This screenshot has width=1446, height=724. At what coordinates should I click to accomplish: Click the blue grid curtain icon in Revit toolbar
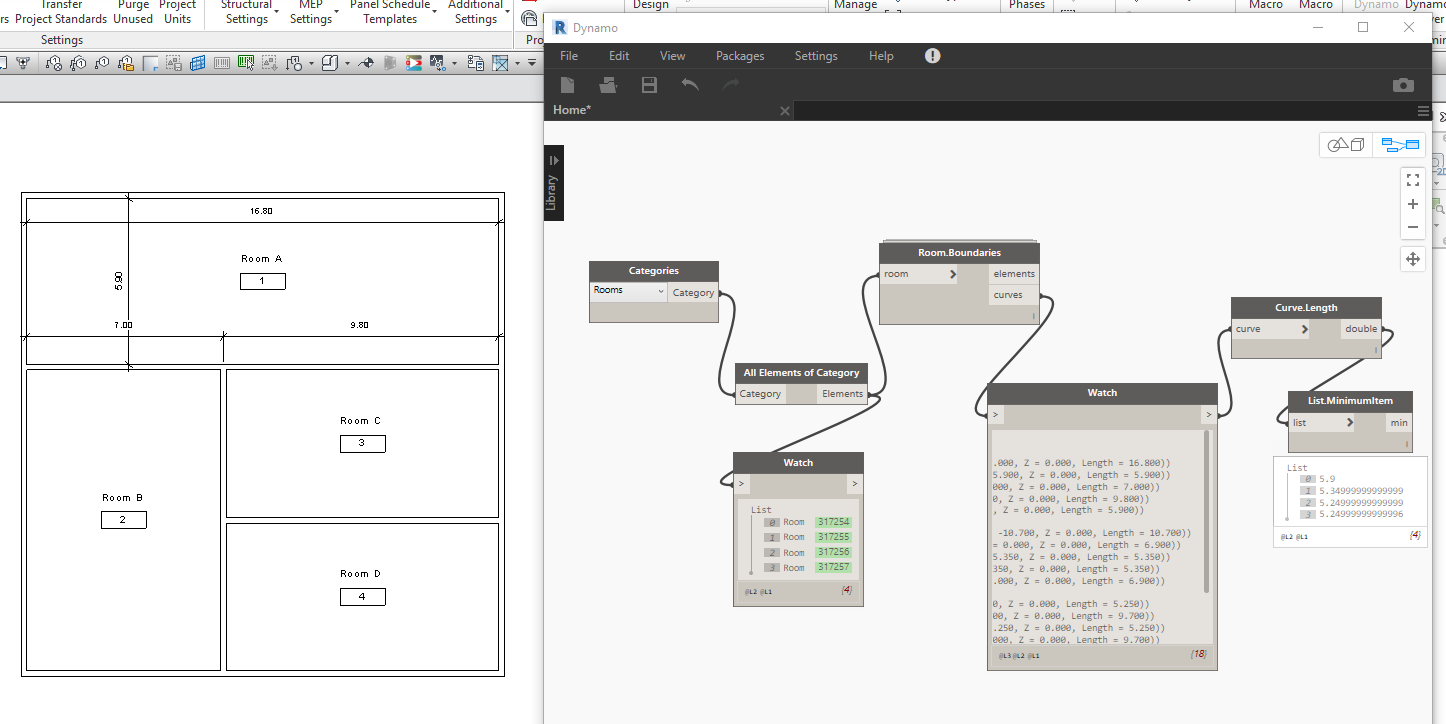point(198,64)
